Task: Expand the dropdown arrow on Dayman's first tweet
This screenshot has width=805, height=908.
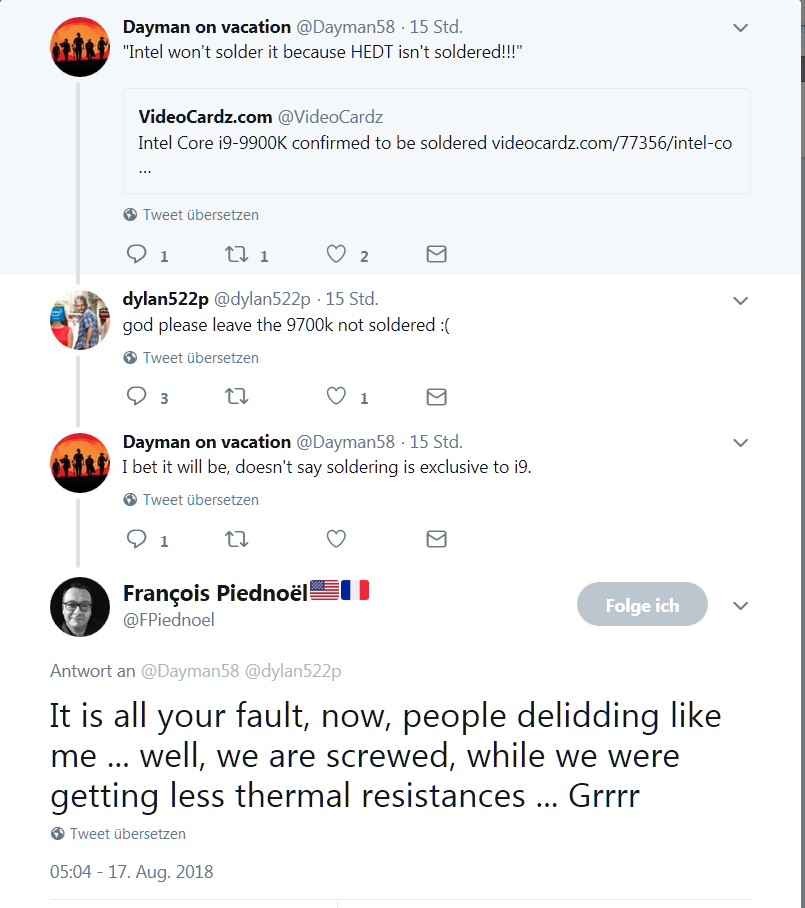Action: tap(740, 28)
